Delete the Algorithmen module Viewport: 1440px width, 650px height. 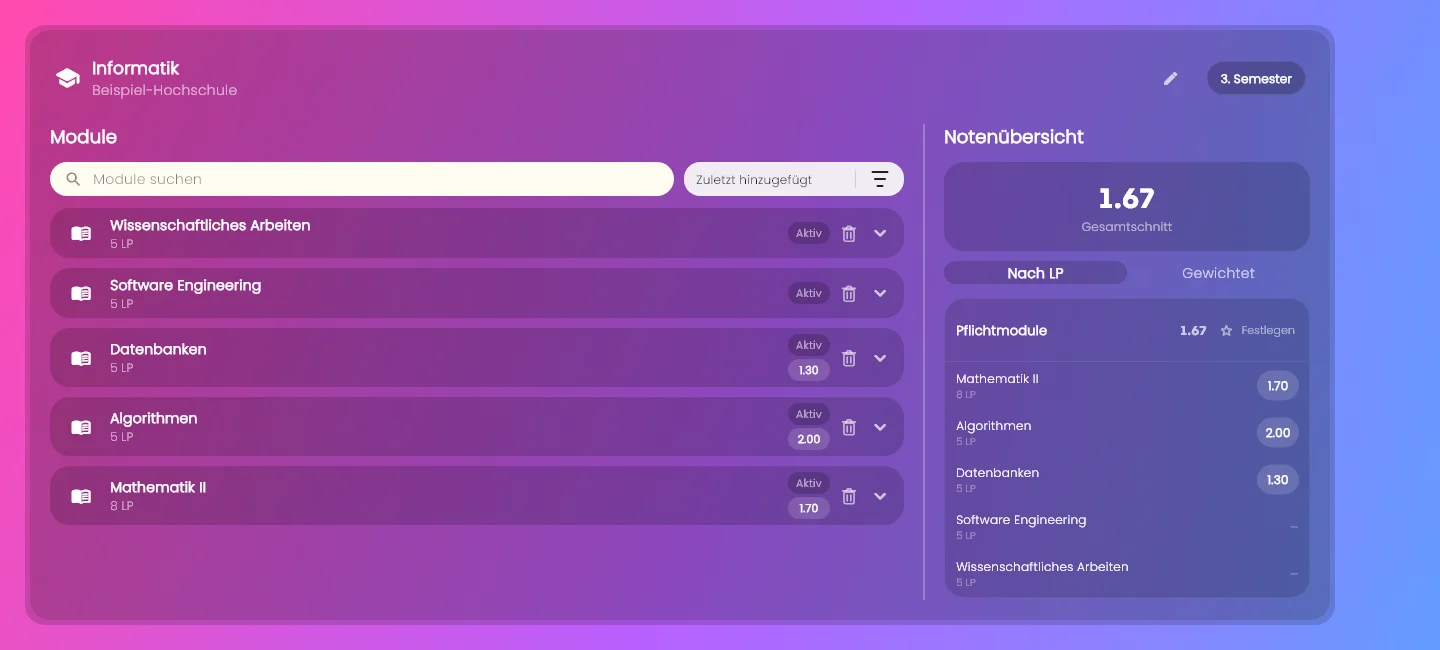(x=849, y=427)
